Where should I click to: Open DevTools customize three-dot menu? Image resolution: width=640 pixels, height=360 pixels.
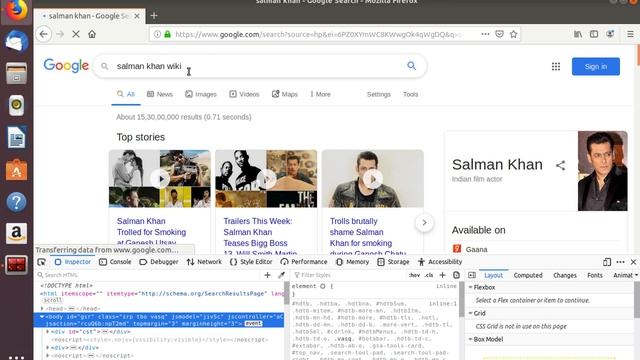pos(620,262)
